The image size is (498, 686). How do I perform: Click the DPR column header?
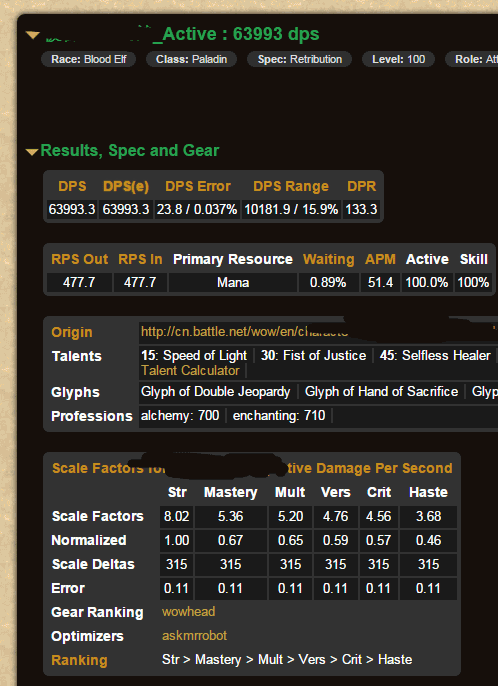pyautogui.click(x=361, y=186)
